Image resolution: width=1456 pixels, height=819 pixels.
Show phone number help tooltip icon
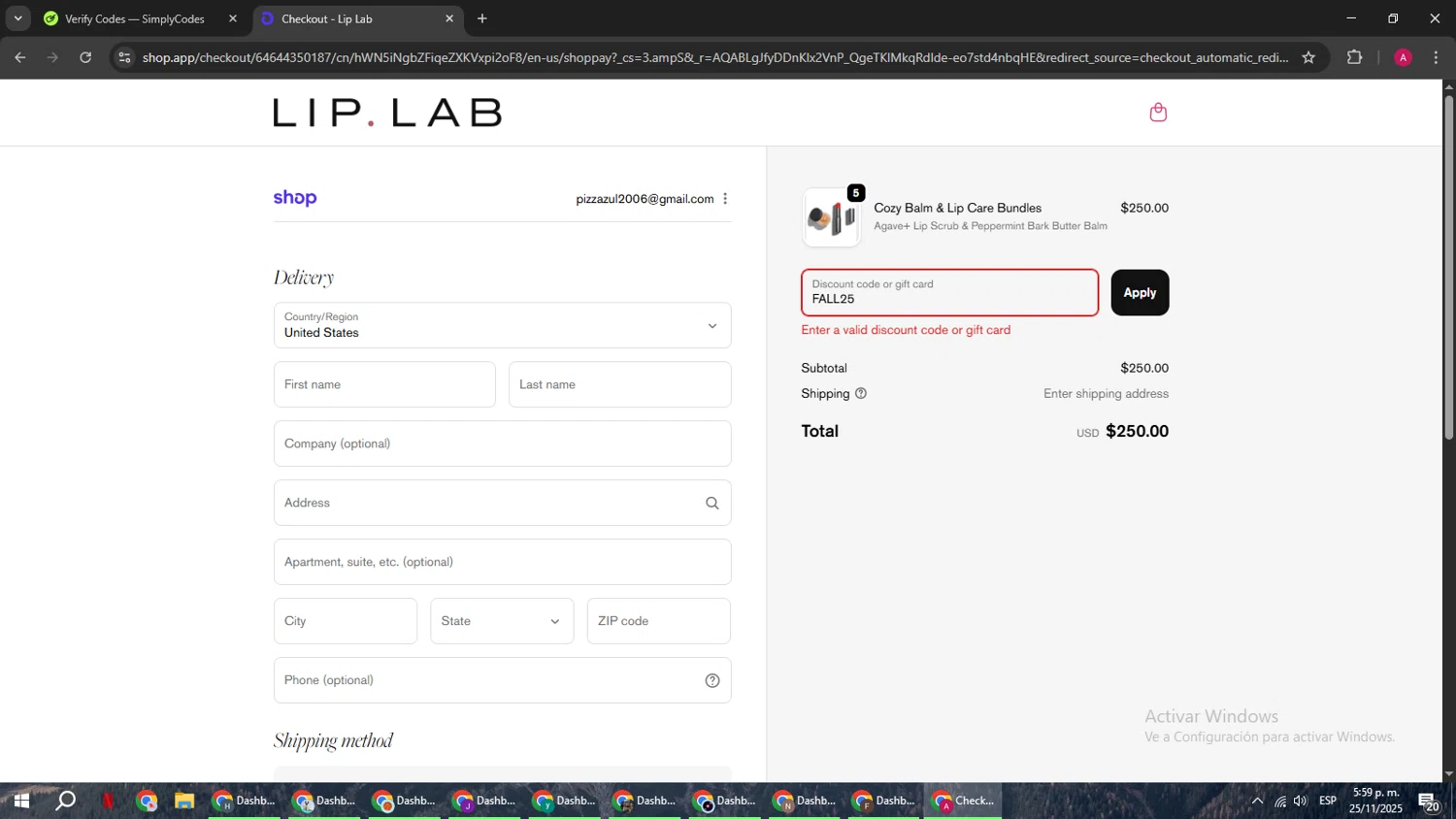point(712,680)
